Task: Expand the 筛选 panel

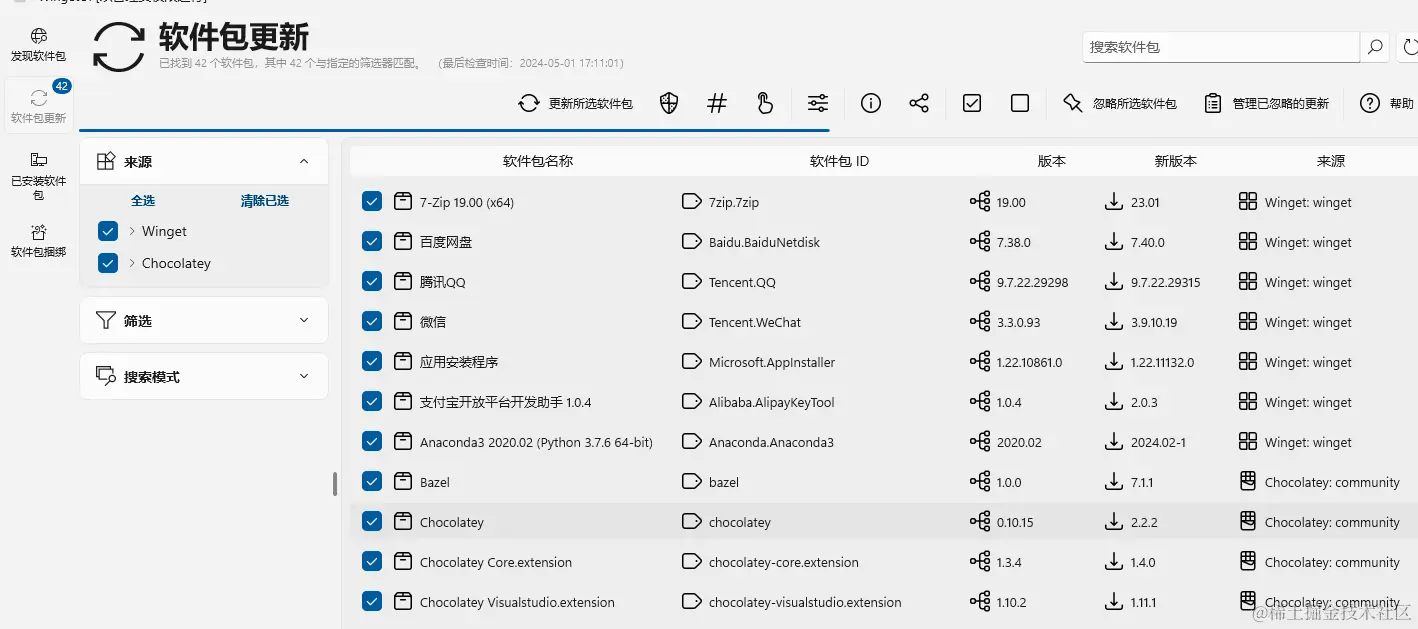Action: [304, 321]
